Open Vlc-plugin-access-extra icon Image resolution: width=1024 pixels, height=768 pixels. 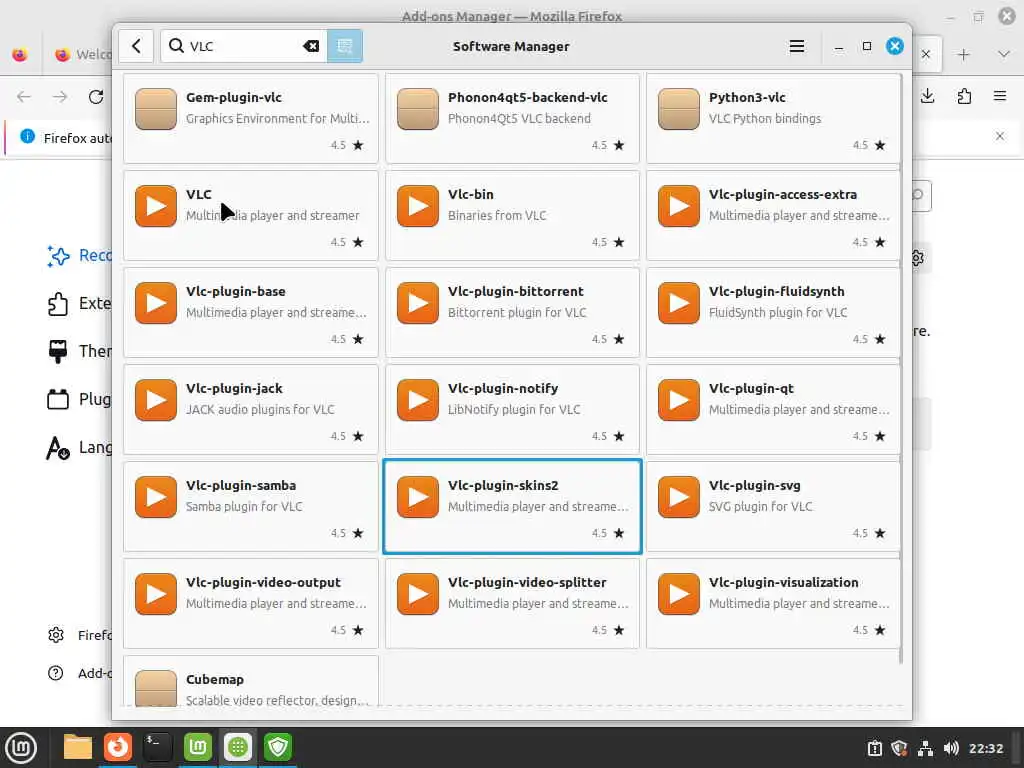click(679, 206)
